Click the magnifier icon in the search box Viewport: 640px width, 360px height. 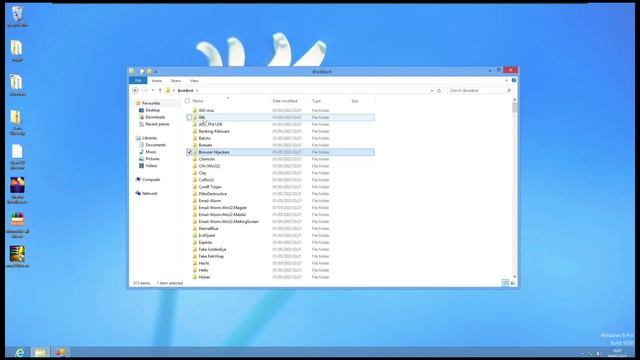[509, 90]
